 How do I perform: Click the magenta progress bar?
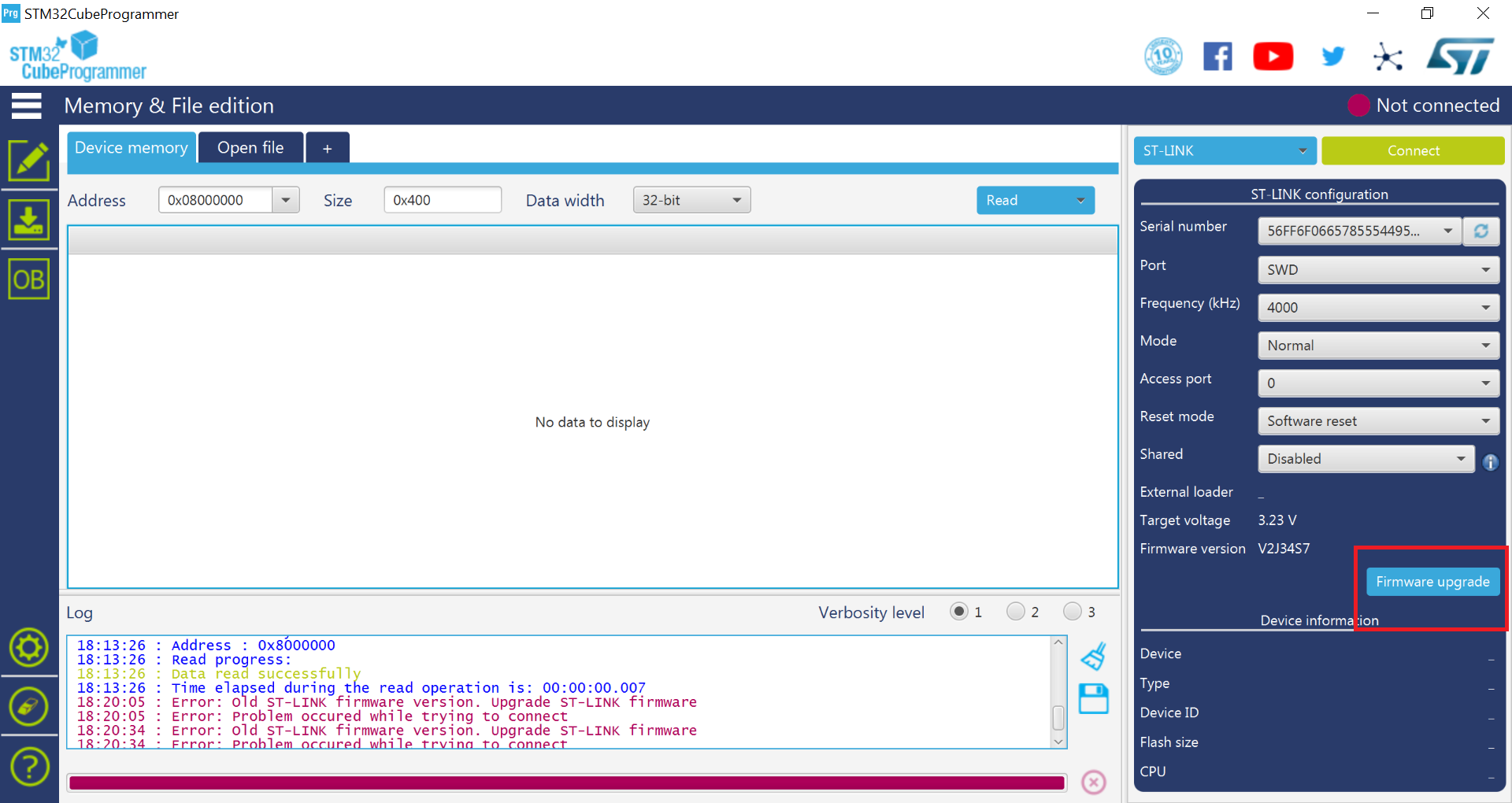(566, 783)
